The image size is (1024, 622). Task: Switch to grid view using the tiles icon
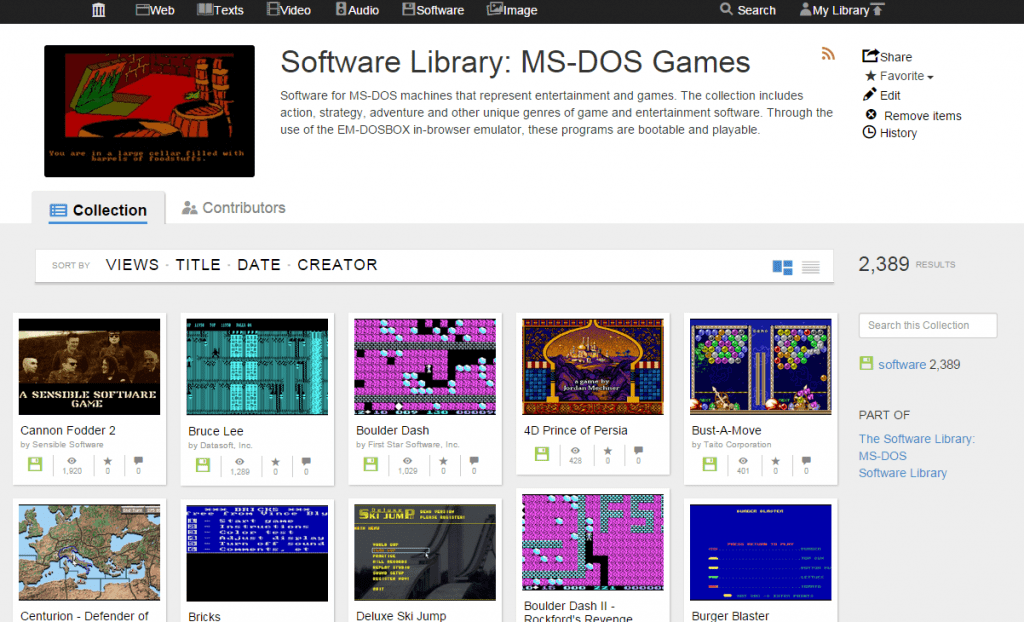782,266
